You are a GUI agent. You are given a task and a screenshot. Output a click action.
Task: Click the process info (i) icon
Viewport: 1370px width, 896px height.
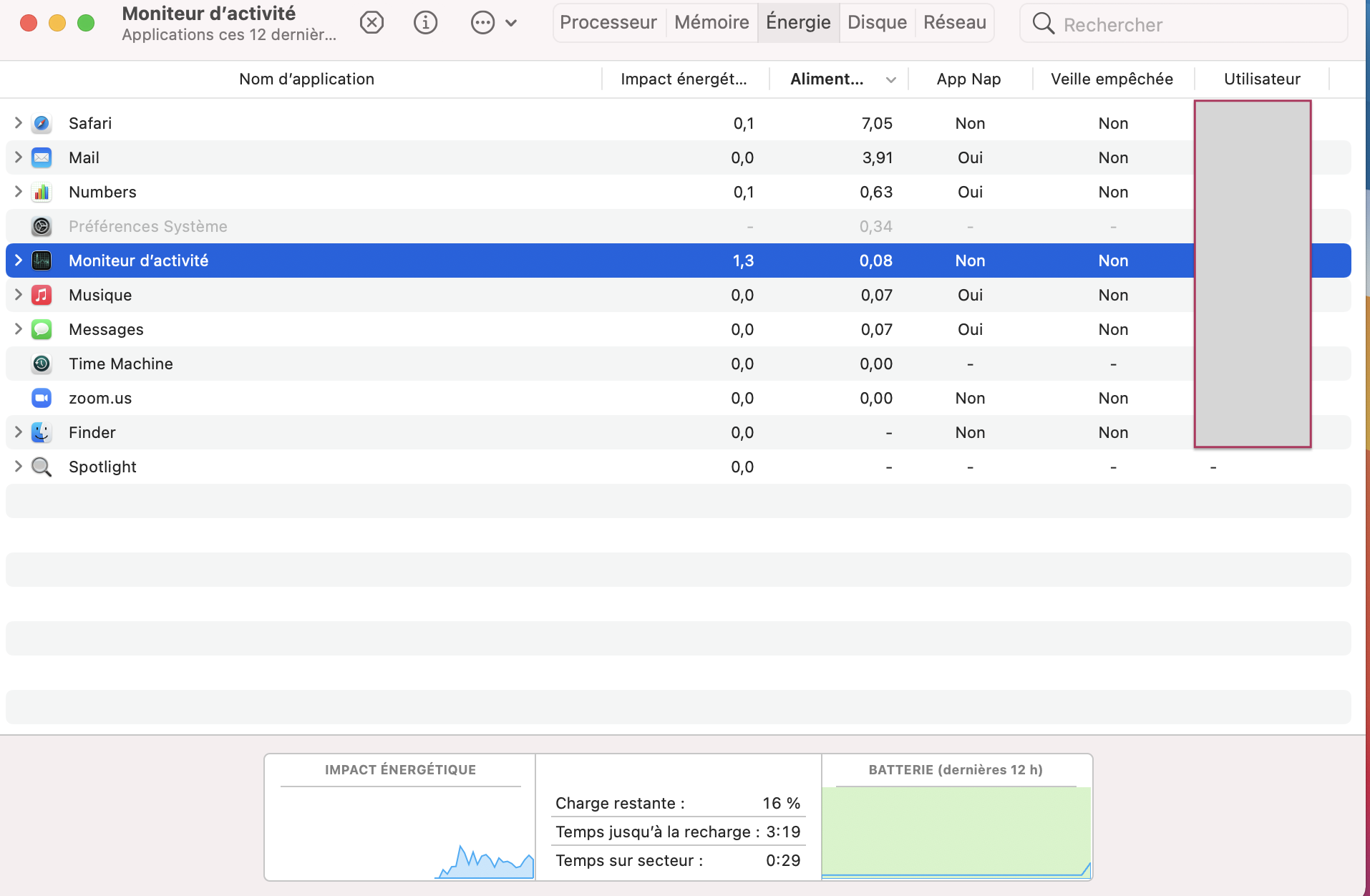coord(425,23)
